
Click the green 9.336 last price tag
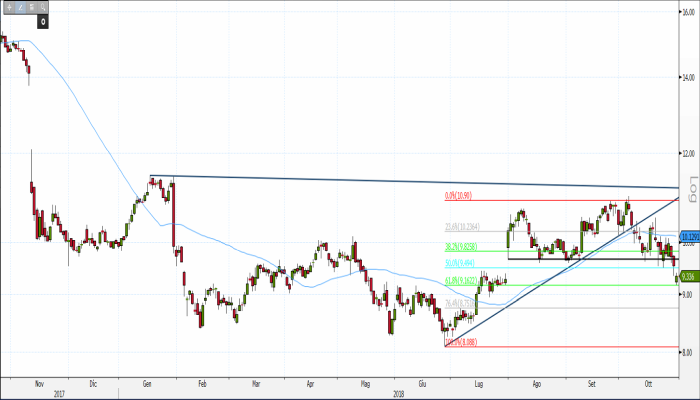688,277
